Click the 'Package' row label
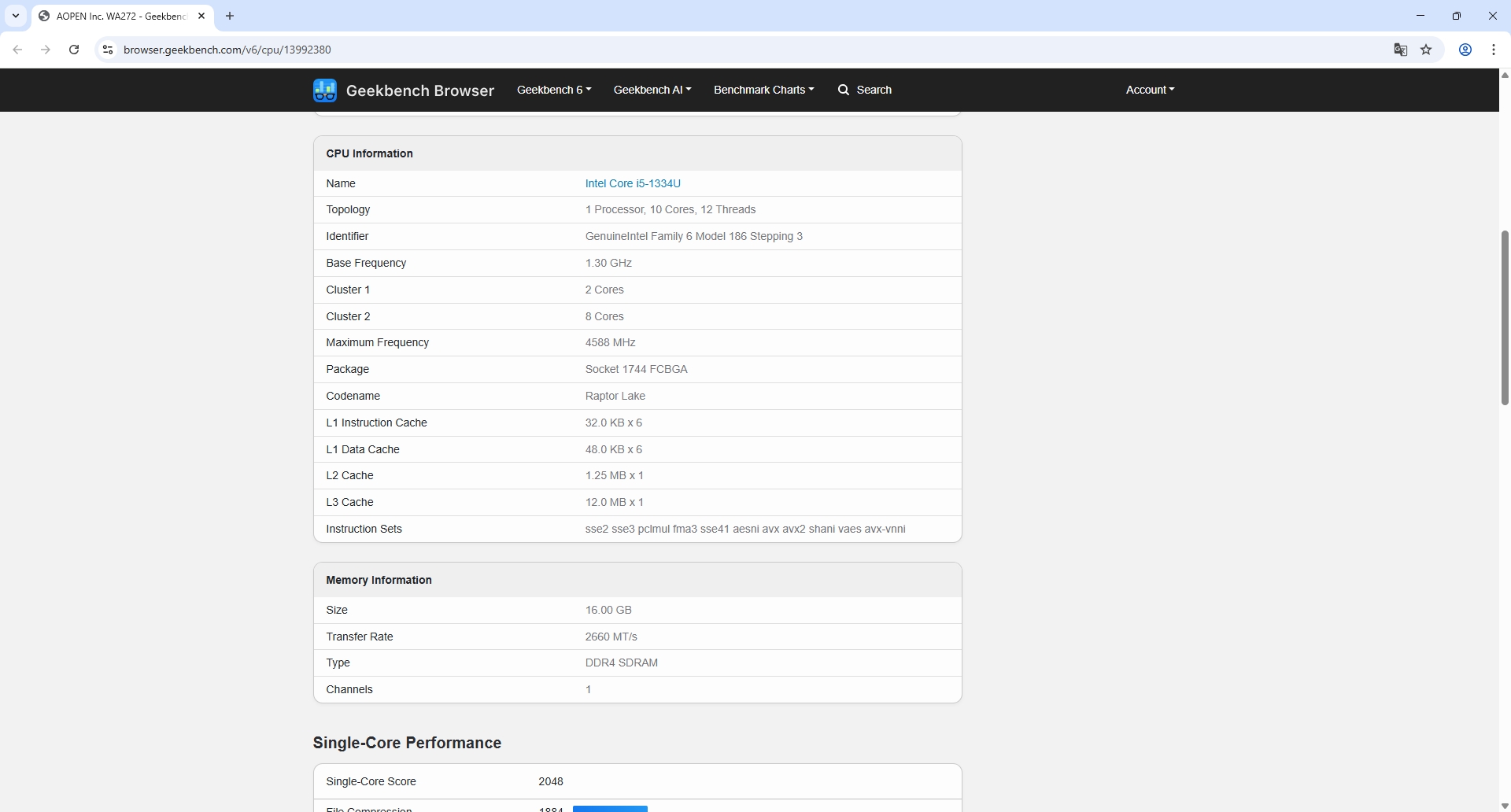Image resolution: width=1511 pixels, height=812 pixels. [x=348, y=369]
